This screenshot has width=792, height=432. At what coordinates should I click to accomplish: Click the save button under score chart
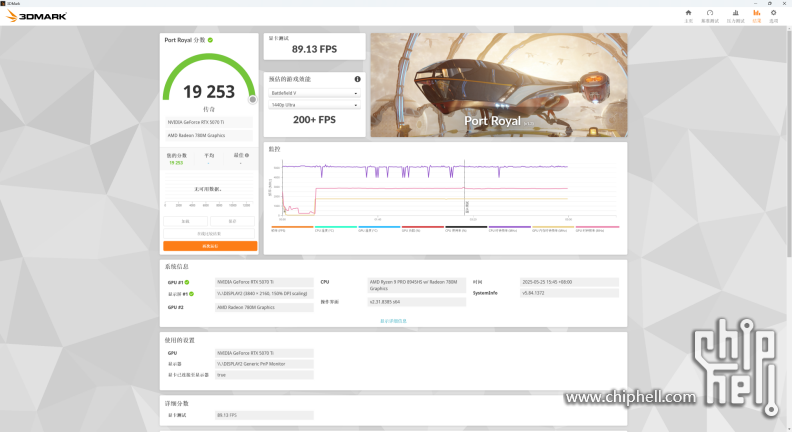pos(232,221)
